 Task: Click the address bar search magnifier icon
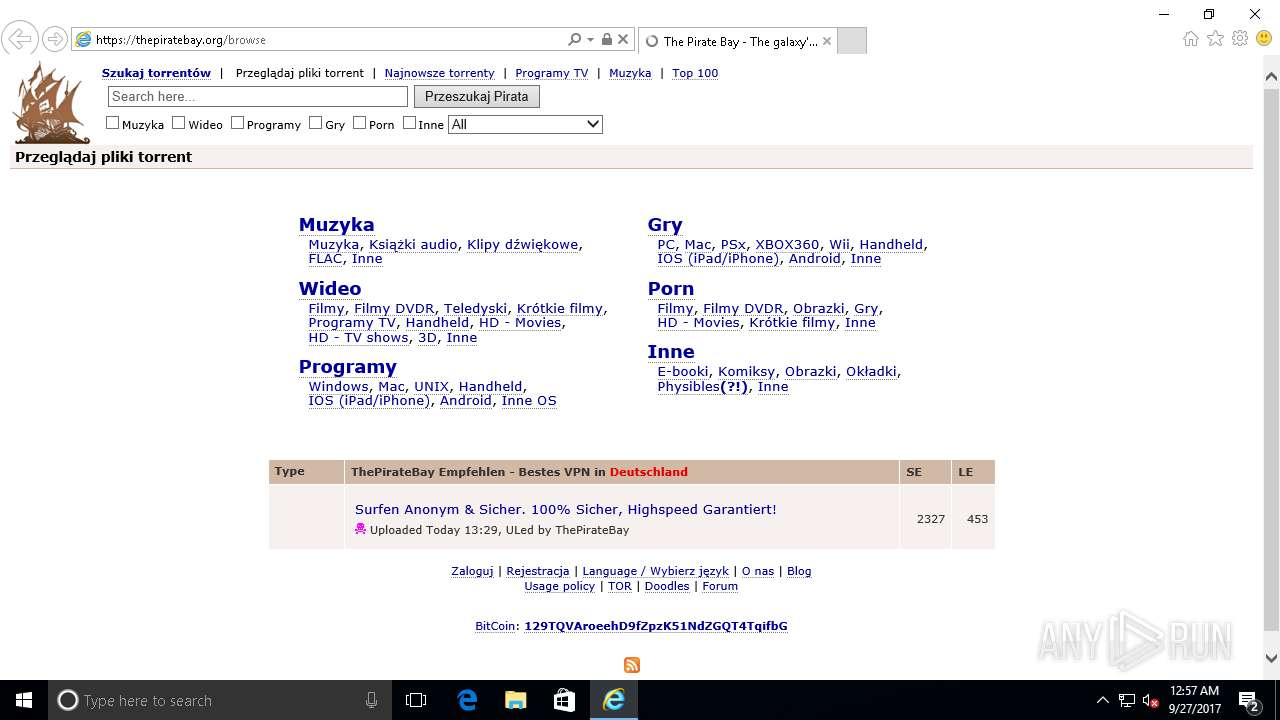click(x=574, y=40)
